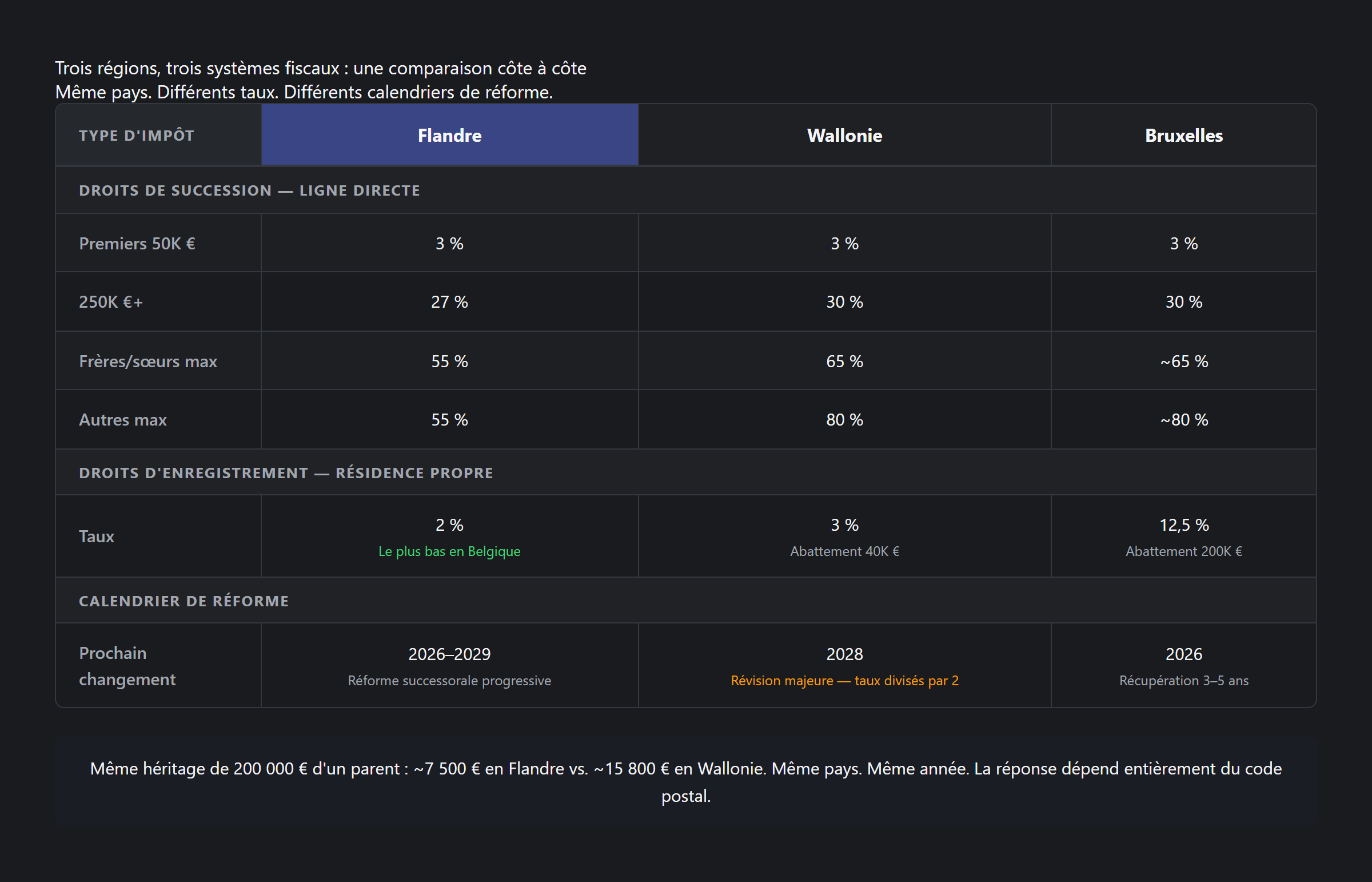Click Flandre's 27 % rate cell
The width and height of the screenshot is (1372, 882).
(449, 302)
